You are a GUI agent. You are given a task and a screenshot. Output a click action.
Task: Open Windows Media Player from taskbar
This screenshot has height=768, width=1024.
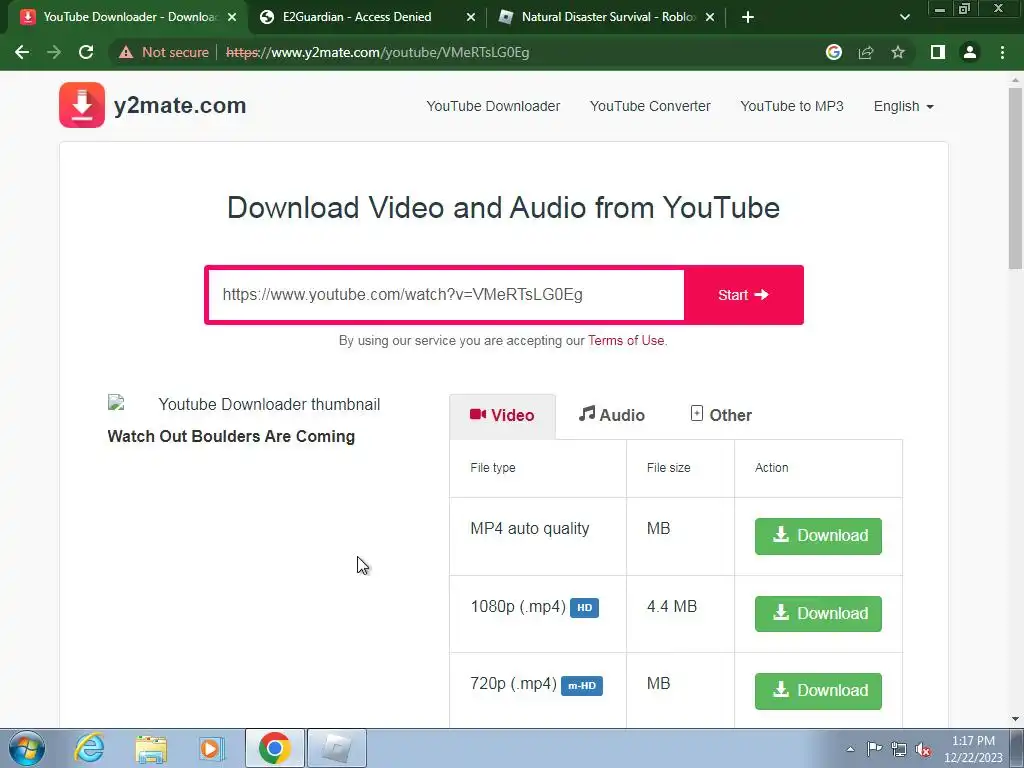[x=211, y=748]
